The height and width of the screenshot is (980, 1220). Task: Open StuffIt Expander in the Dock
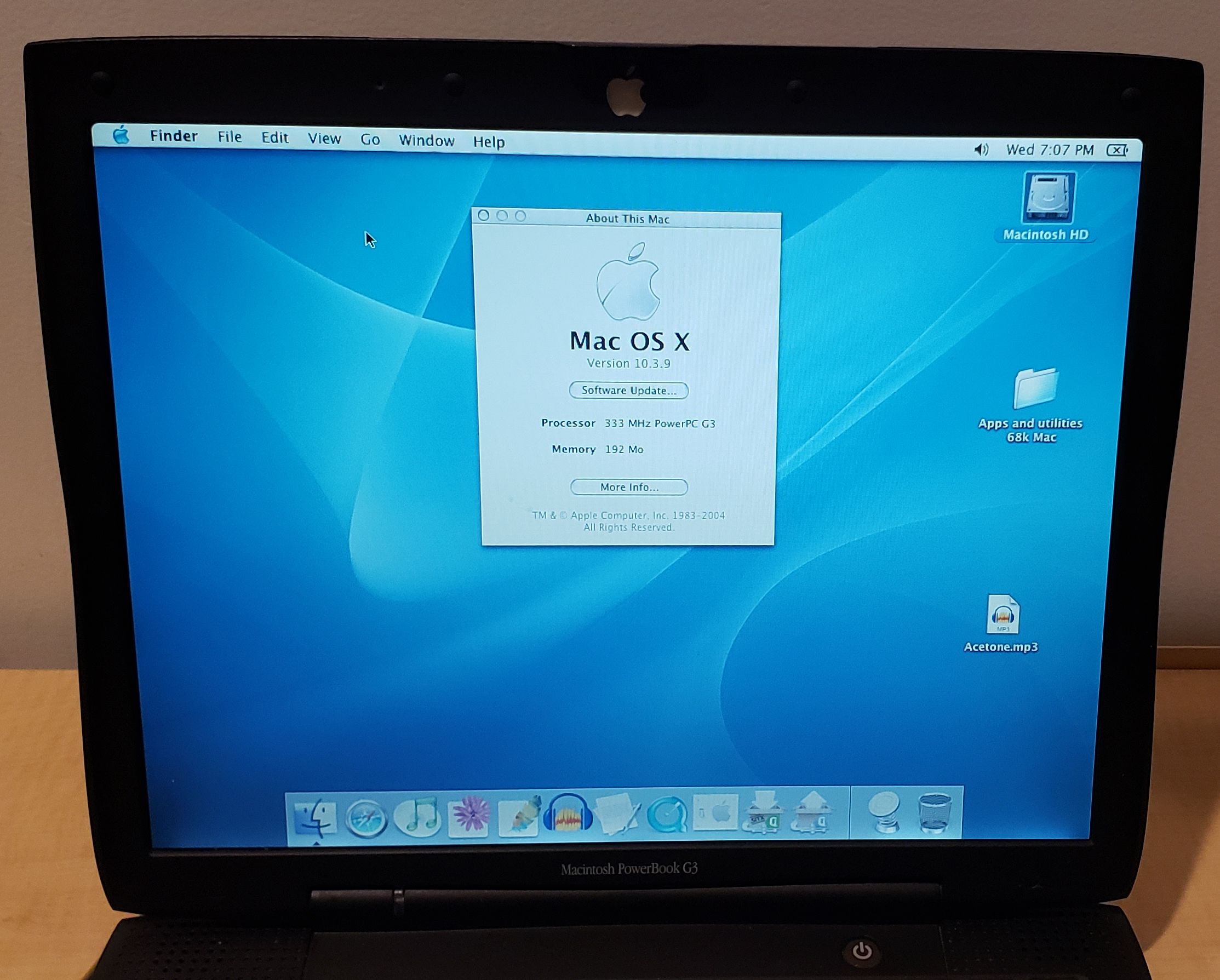click(x=764, y=812)
